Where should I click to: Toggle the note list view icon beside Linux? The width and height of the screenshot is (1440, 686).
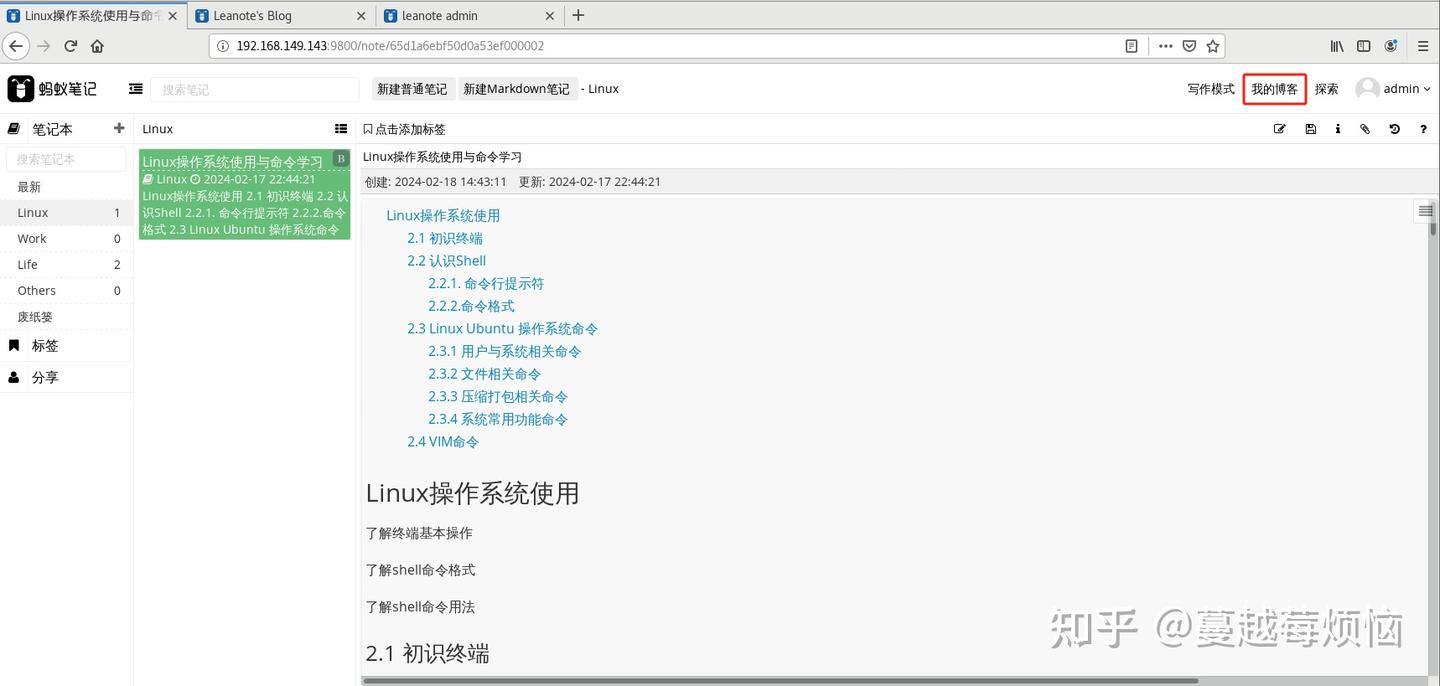click(x=341, y=128)
